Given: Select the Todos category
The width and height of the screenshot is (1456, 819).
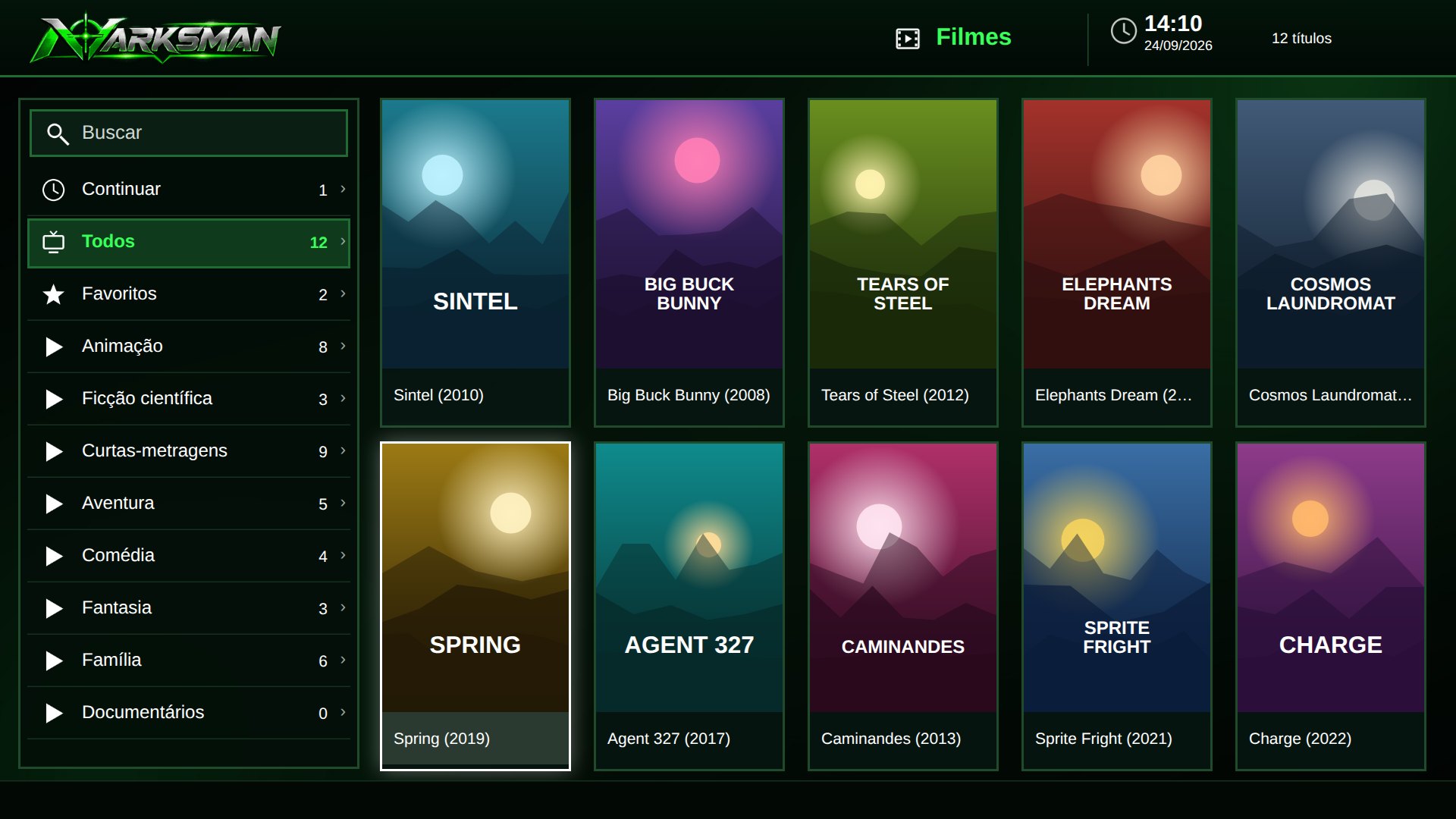Looking at the screenshot, I should (x=189, y=243).
